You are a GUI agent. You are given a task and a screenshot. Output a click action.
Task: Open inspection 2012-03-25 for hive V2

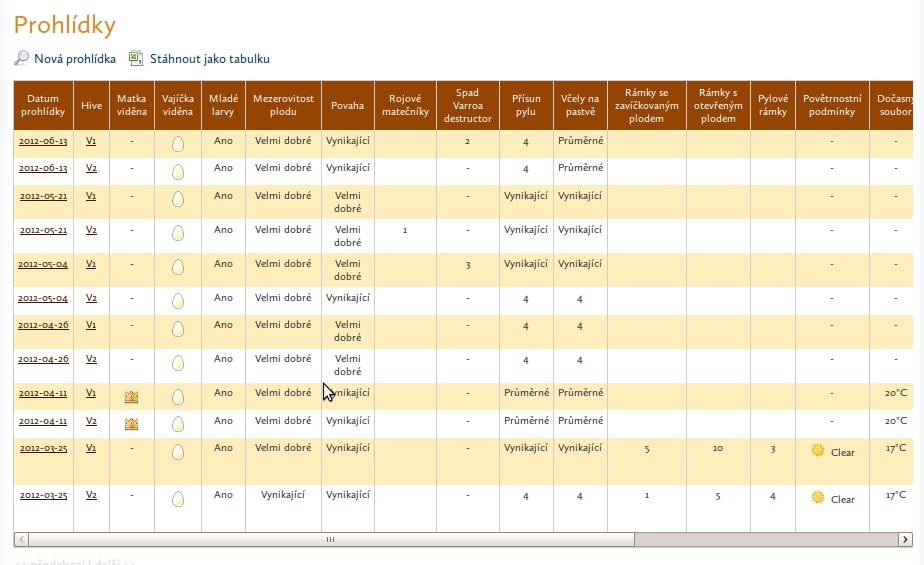pyautogui.click(x=43, y=495)
